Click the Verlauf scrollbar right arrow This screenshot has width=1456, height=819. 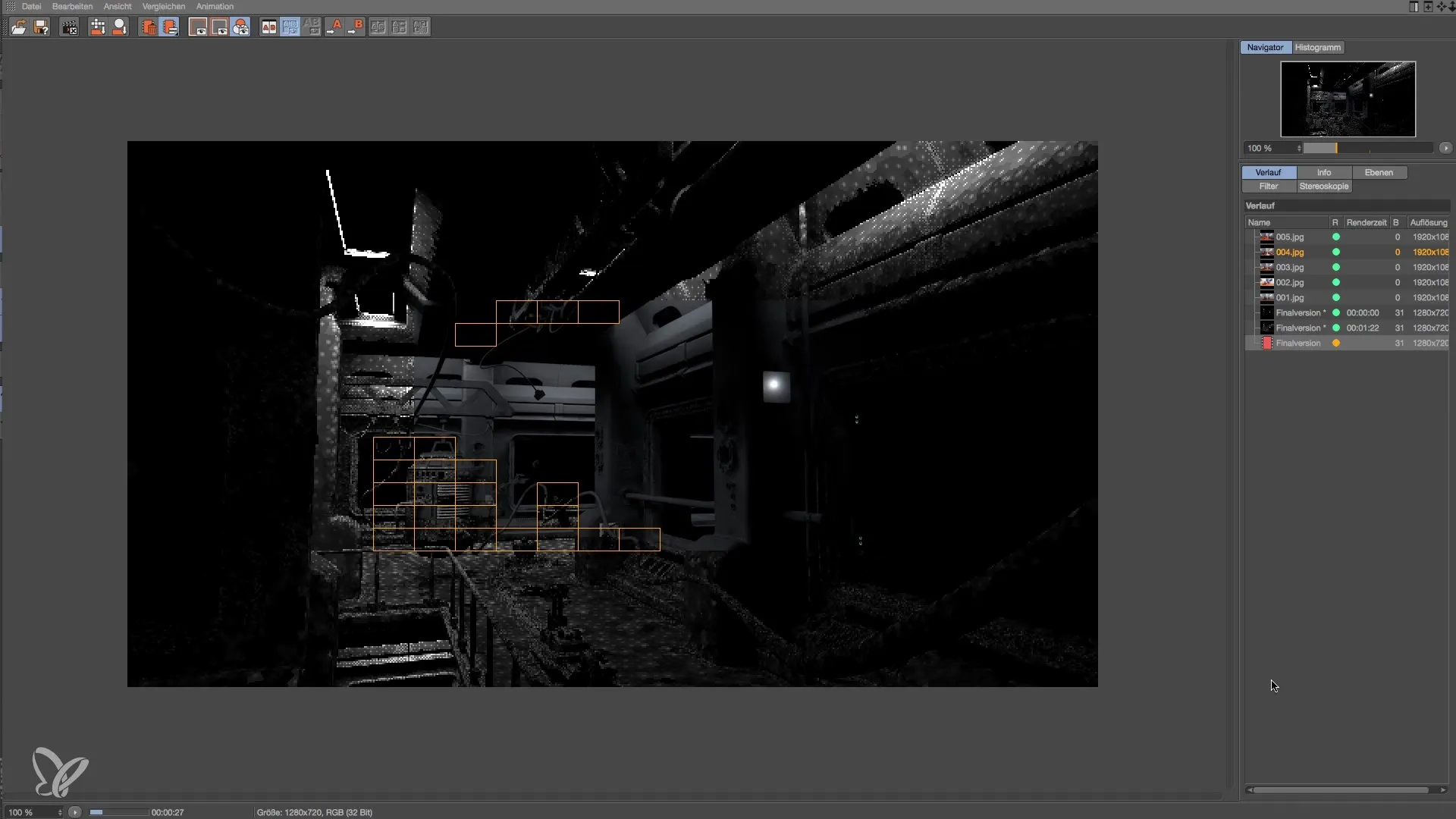pos(1443,790)
